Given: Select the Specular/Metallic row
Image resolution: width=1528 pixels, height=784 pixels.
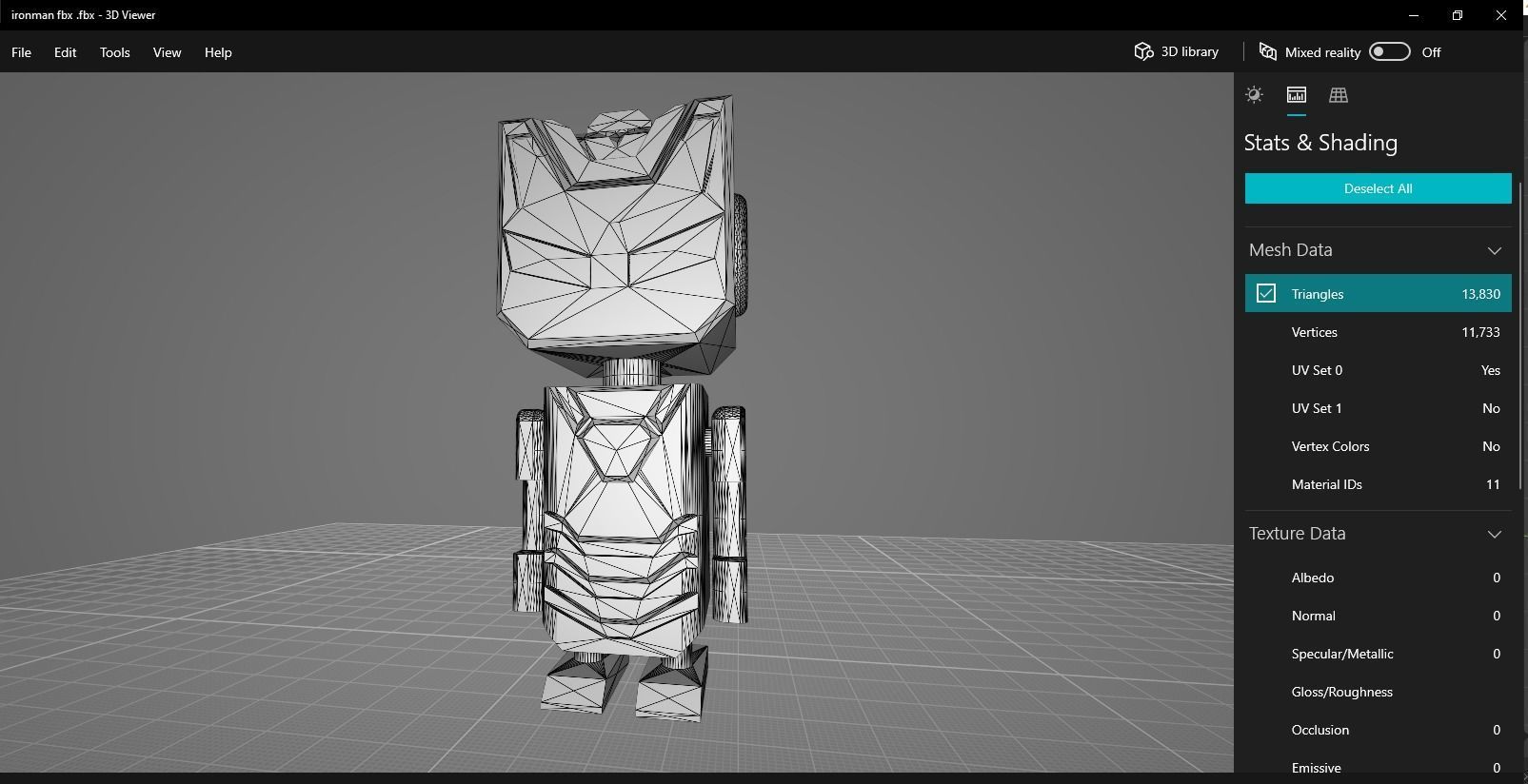Looking at the screenshot, I should (x=1378, y=654).
